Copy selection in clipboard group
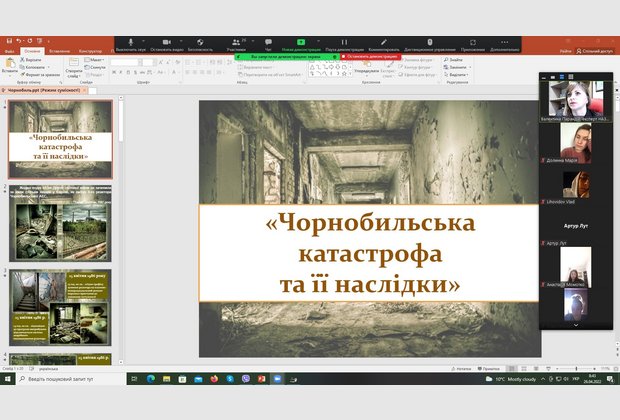 point(33,67)
